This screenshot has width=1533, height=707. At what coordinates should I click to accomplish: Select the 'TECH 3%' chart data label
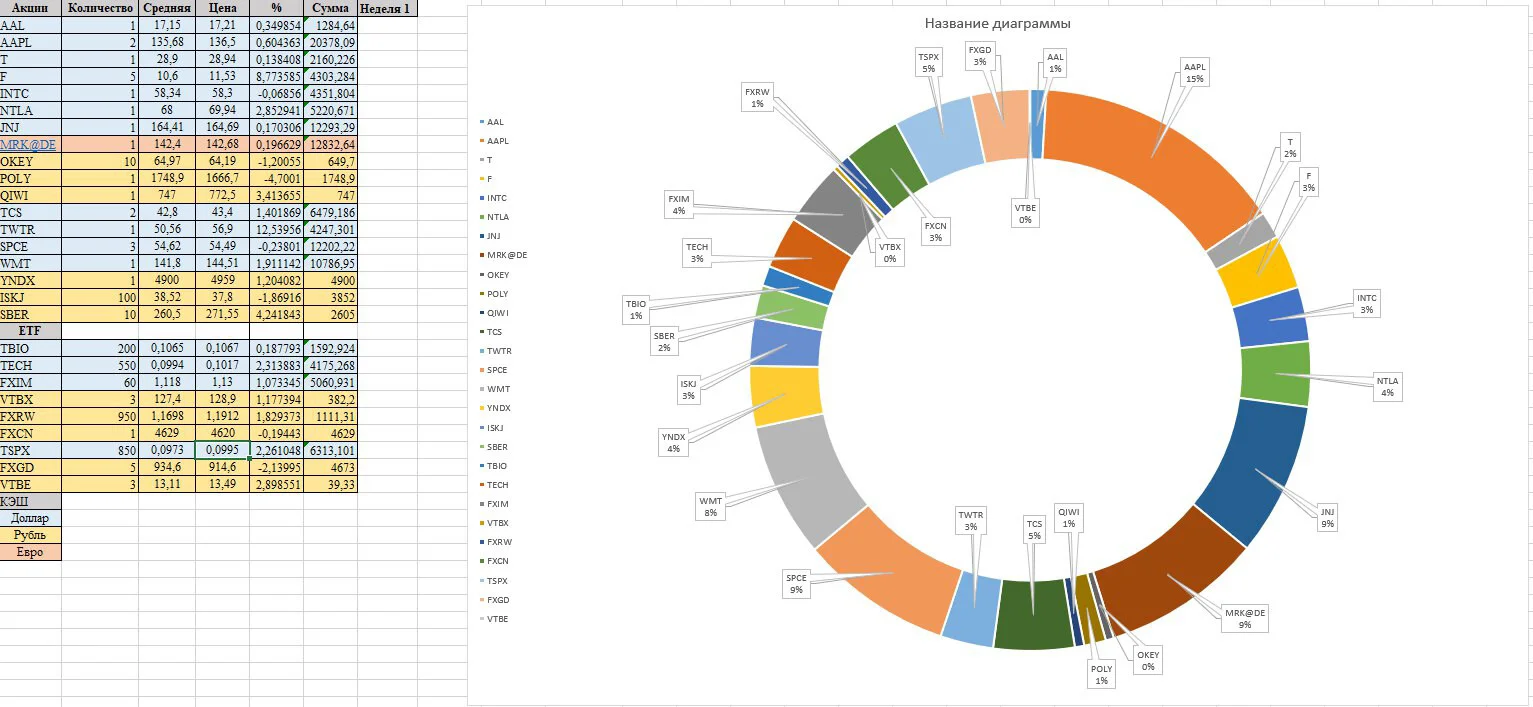697,252
